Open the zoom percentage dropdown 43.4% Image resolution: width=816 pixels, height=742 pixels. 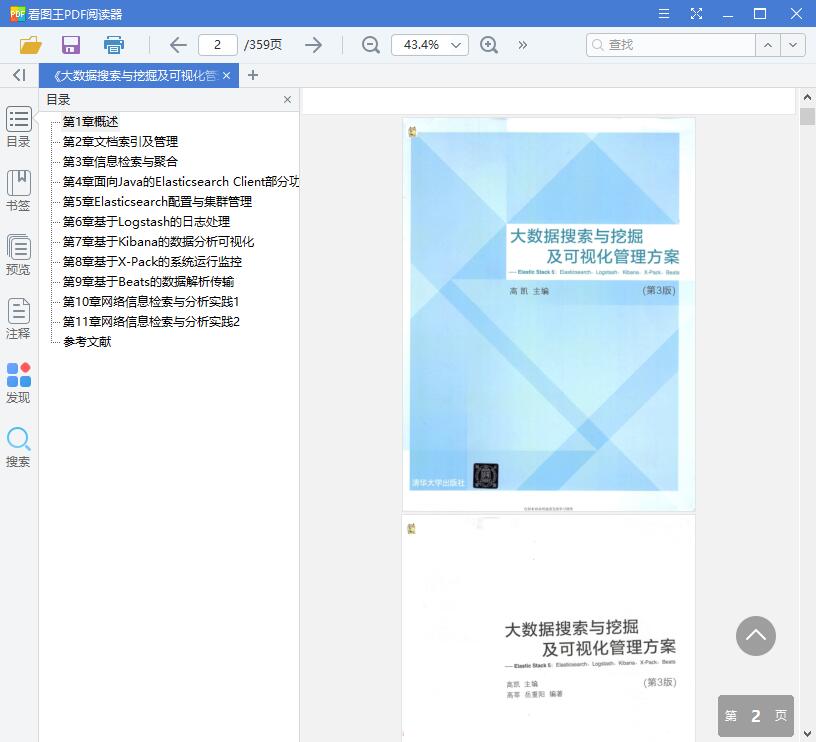point(430,45)
